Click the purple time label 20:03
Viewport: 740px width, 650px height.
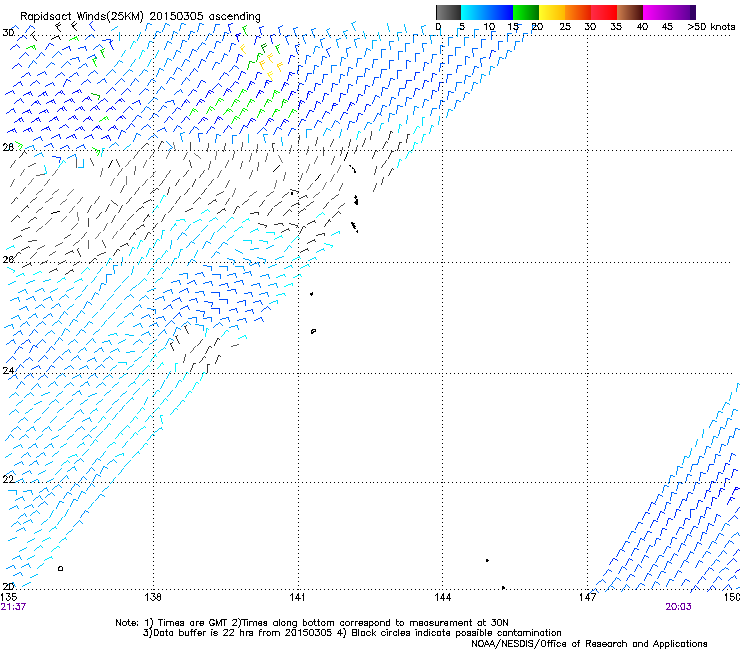679,607
